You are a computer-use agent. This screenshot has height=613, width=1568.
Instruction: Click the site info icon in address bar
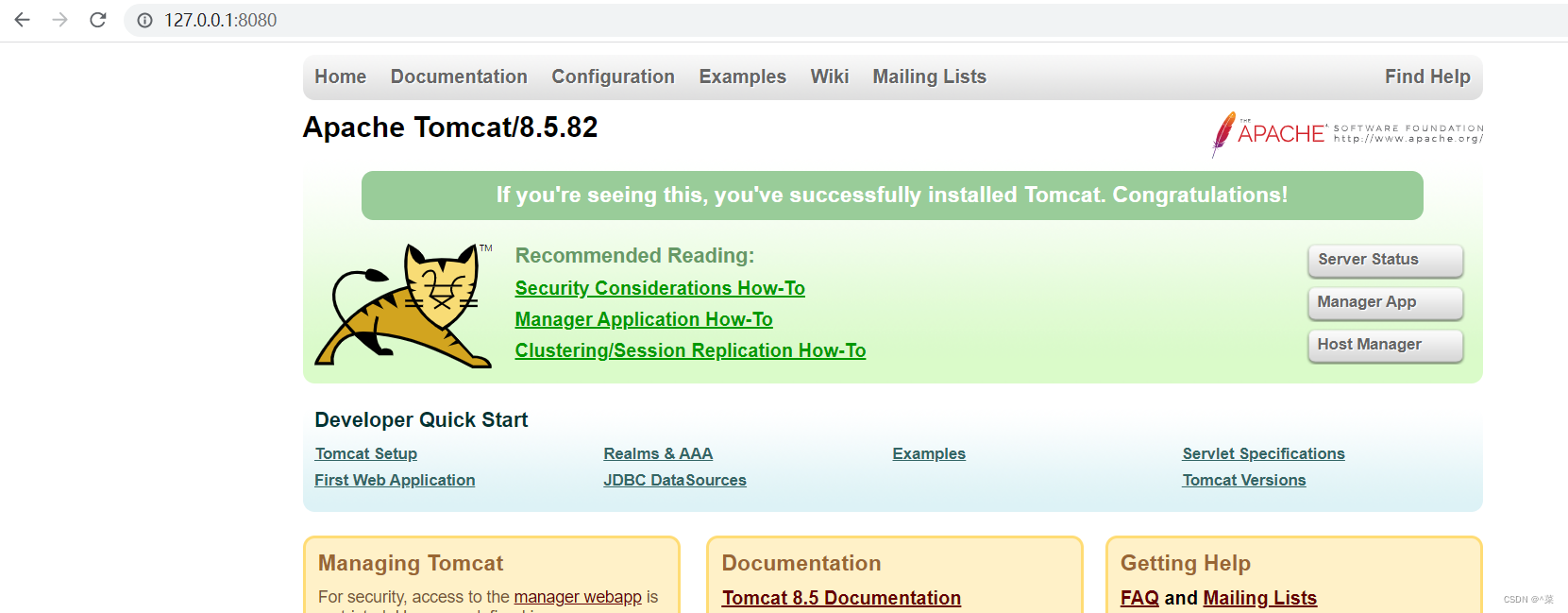point(144,21)
